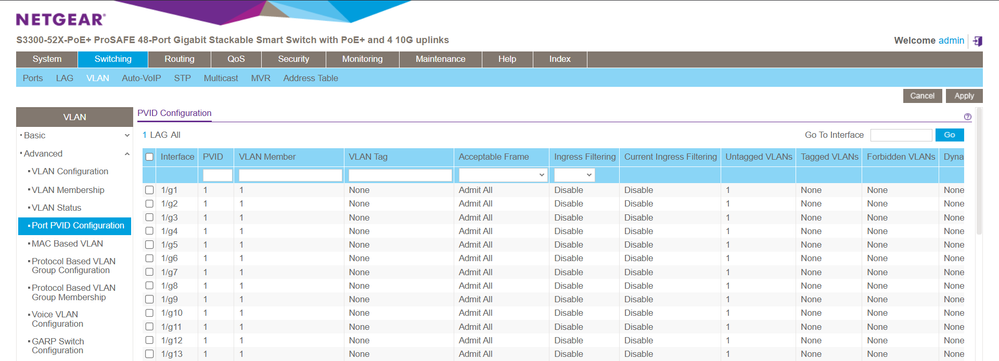Go to the LAG submenu
The height and width of the screenshot is (361, 999).
[65, 78]
